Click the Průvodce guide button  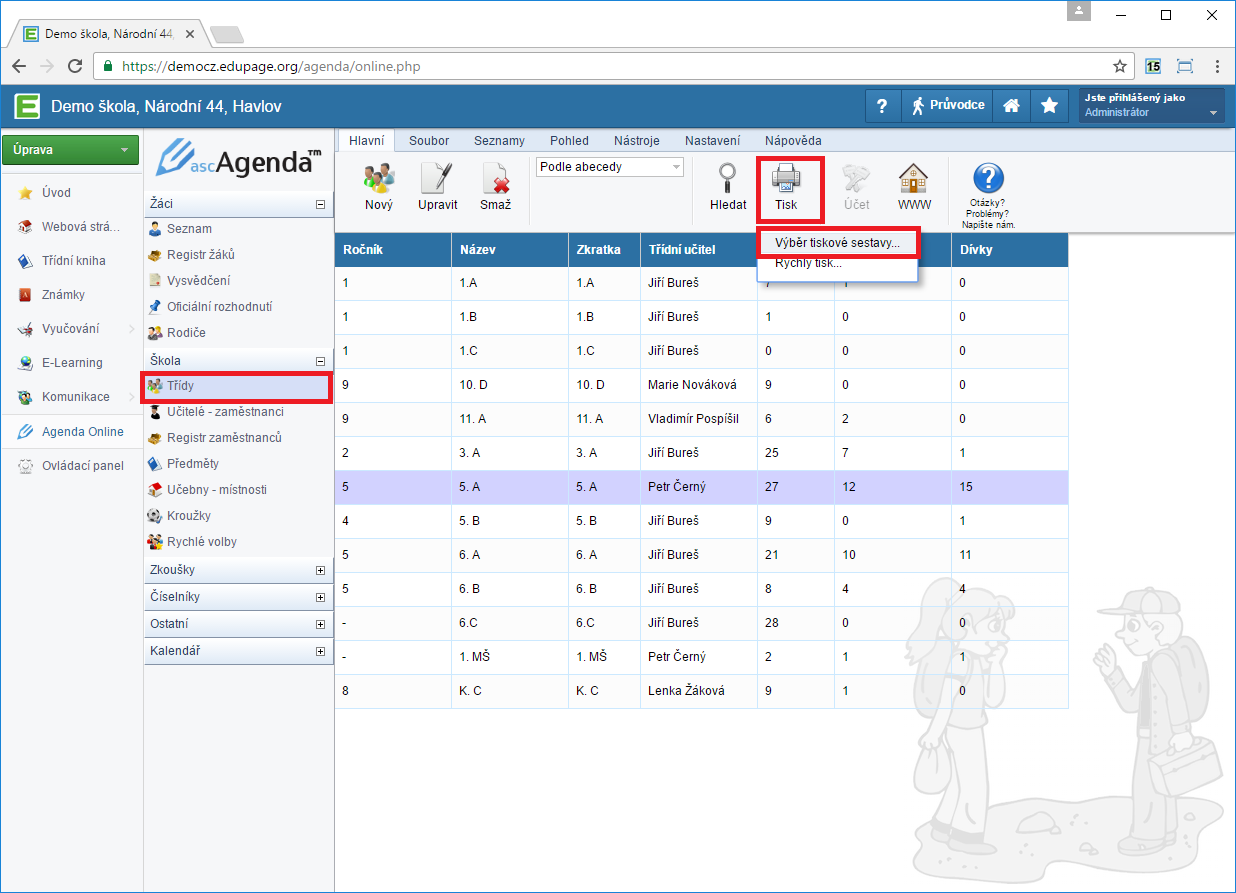(x=947, y=105)
